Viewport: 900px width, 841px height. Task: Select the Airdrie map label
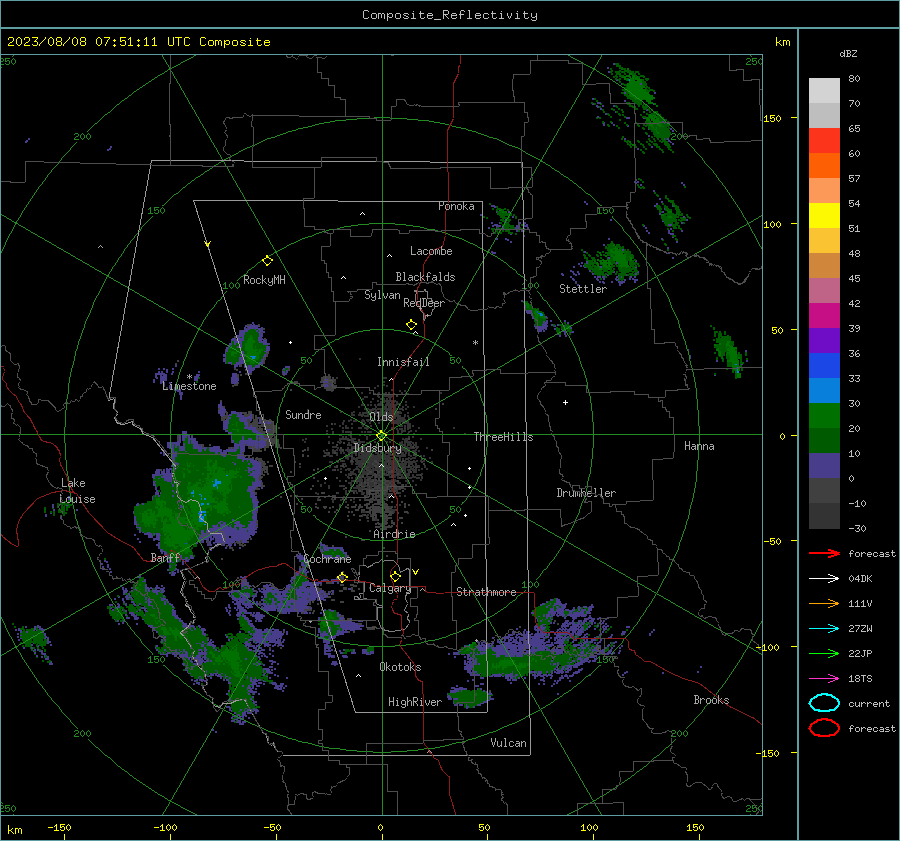394,534
